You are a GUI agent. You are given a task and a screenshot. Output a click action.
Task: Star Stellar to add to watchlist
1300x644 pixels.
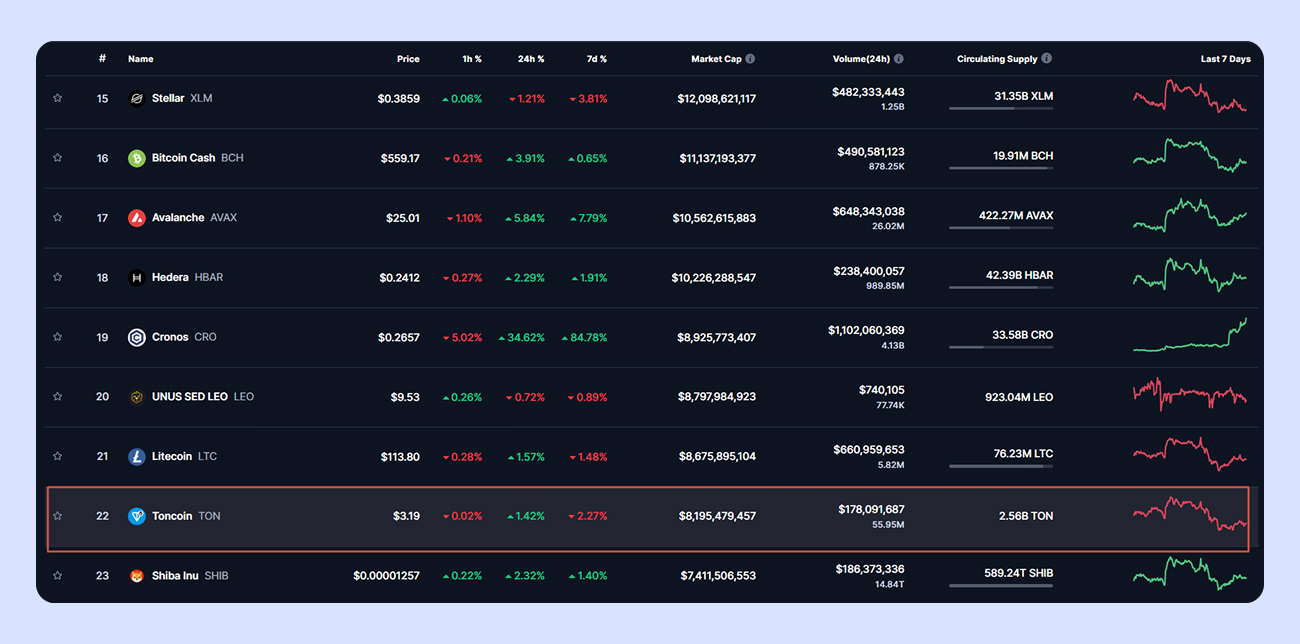pos(58,99)
